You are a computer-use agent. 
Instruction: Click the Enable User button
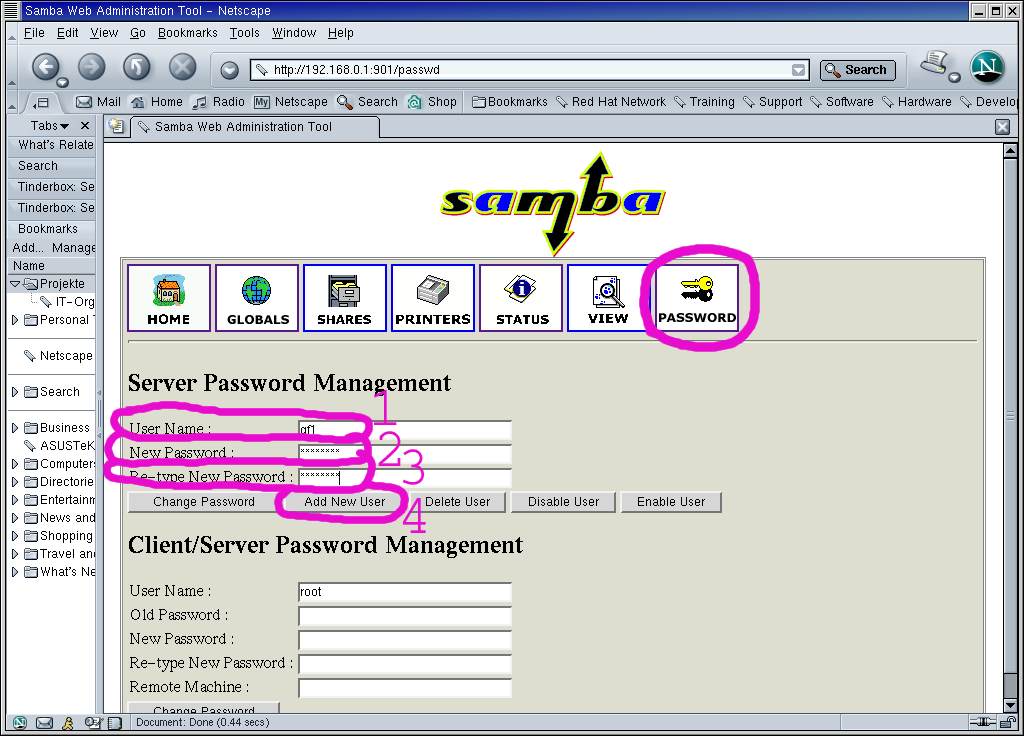670,502
